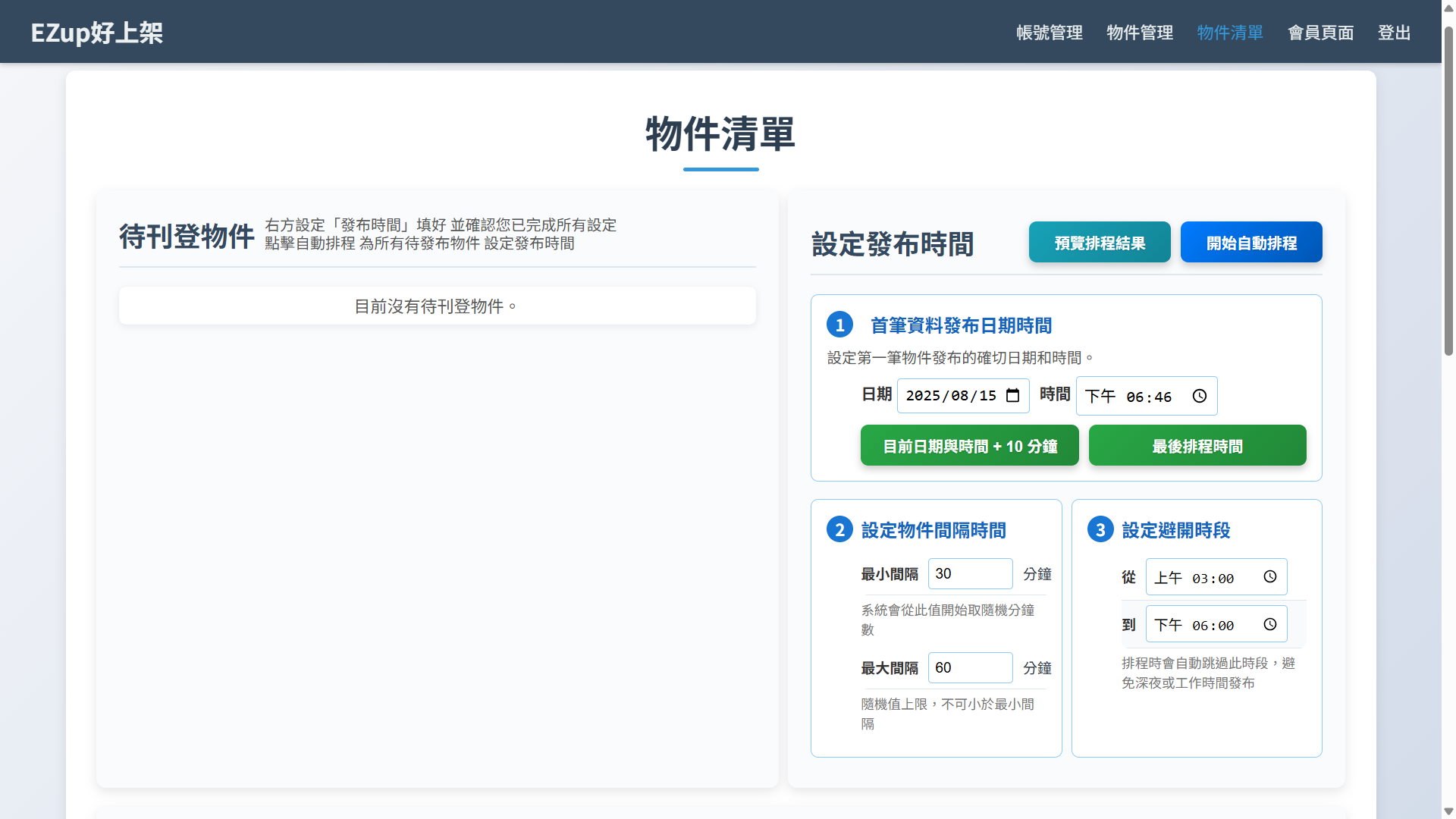1456x819 pixels.
Task: Click the 最大間隔 label
Action: [x=890, y=668]
